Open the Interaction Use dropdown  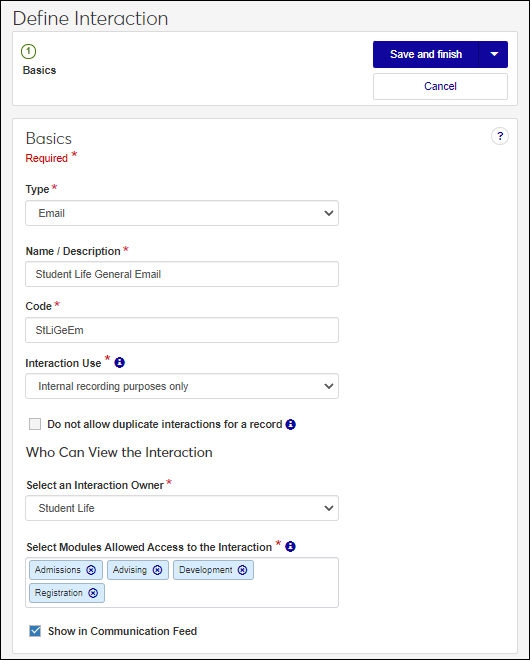(x=182, y=386)
